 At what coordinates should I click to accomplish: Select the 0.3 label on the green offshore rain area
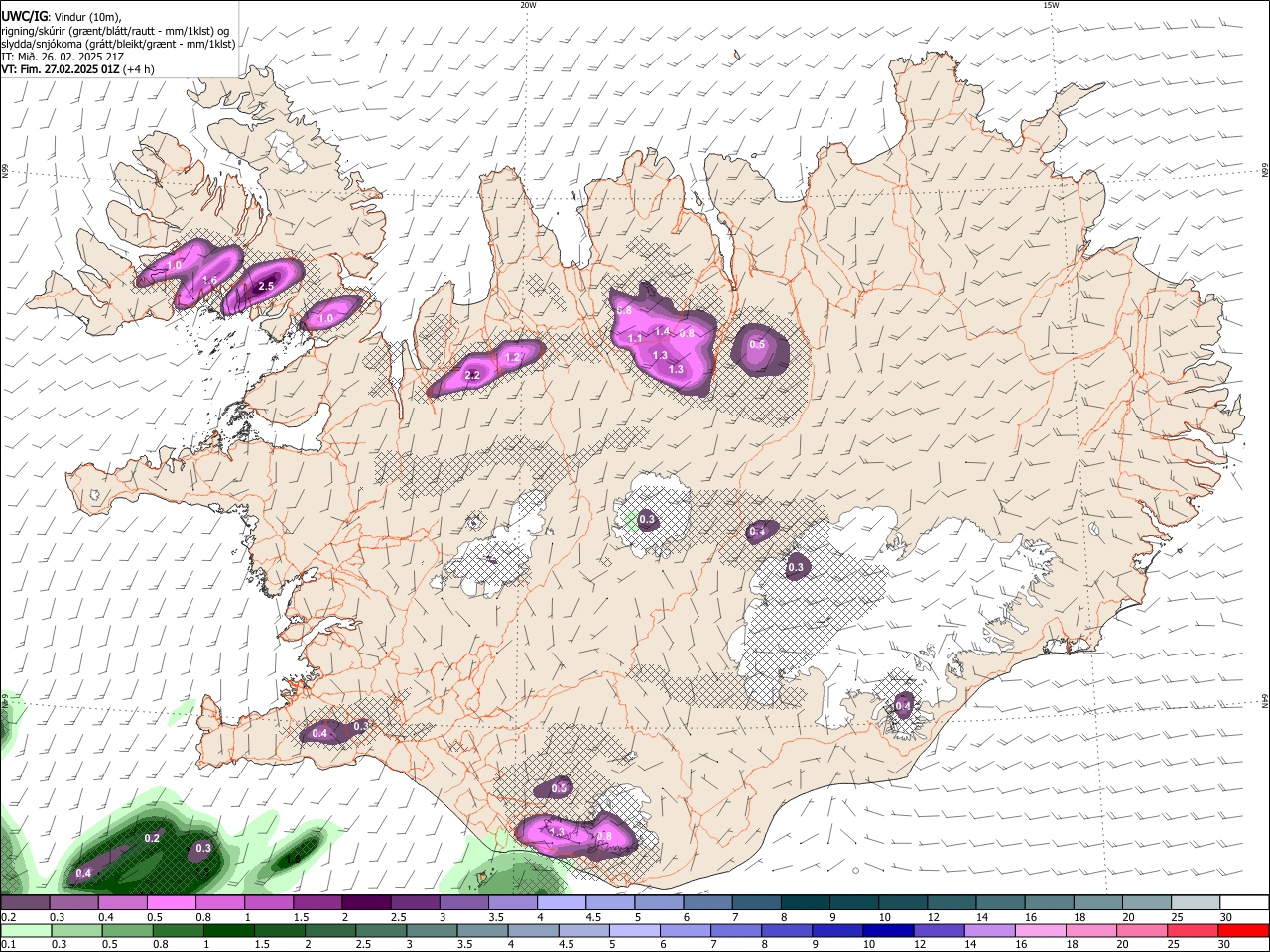pos(203,848)
